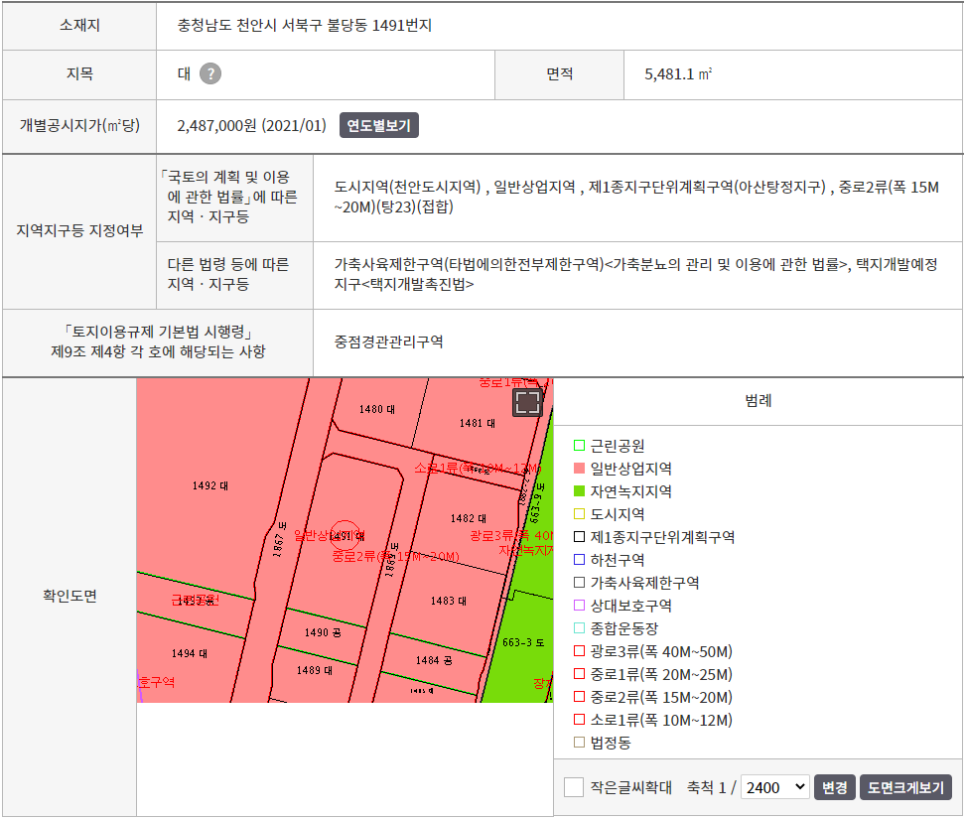Image resolution: width=966 pixels, height=819 pixels.
Task: Click the 중점경관관리구역 text
Action: pyautogui.click(x=389, y=341)
